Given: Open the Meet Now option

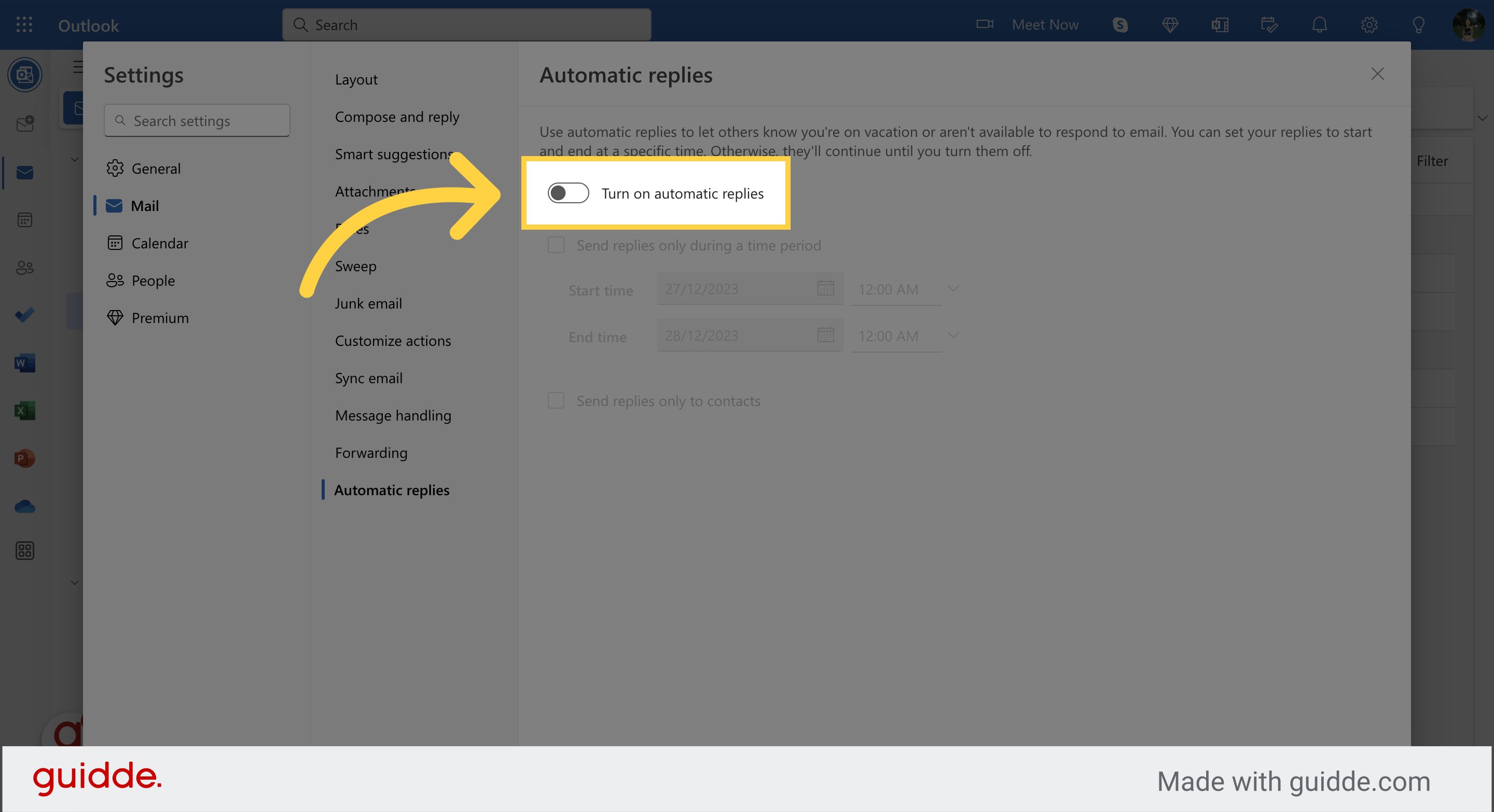Looking at the screenshot, I should coord(1045,25).
